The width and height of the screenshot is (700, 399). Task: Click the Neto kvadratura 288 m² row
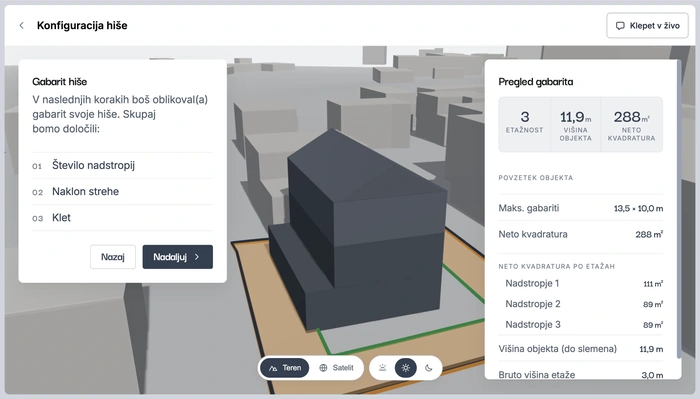[580, 234]
